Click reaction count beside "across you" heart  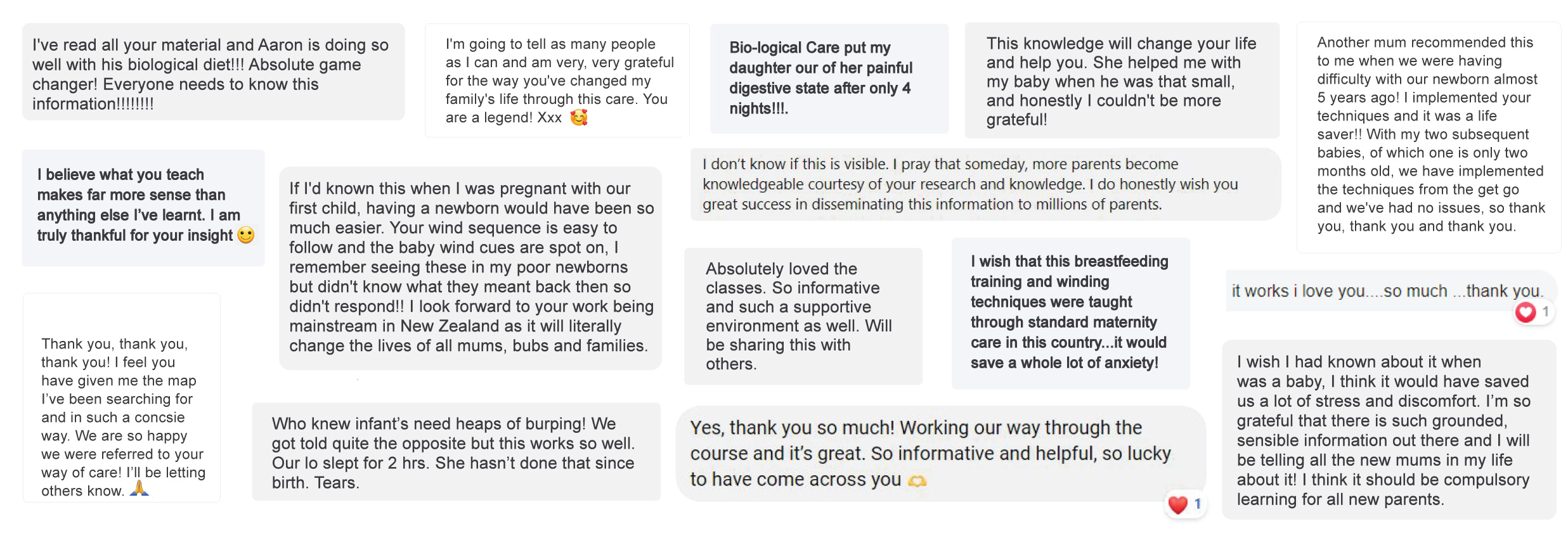coord(1198,504)
